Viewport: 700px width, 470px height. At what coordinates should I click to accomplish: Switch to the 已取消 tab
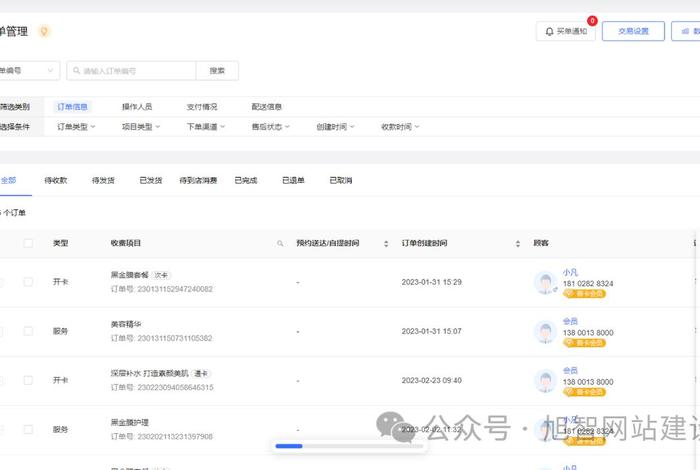[341, 180]
